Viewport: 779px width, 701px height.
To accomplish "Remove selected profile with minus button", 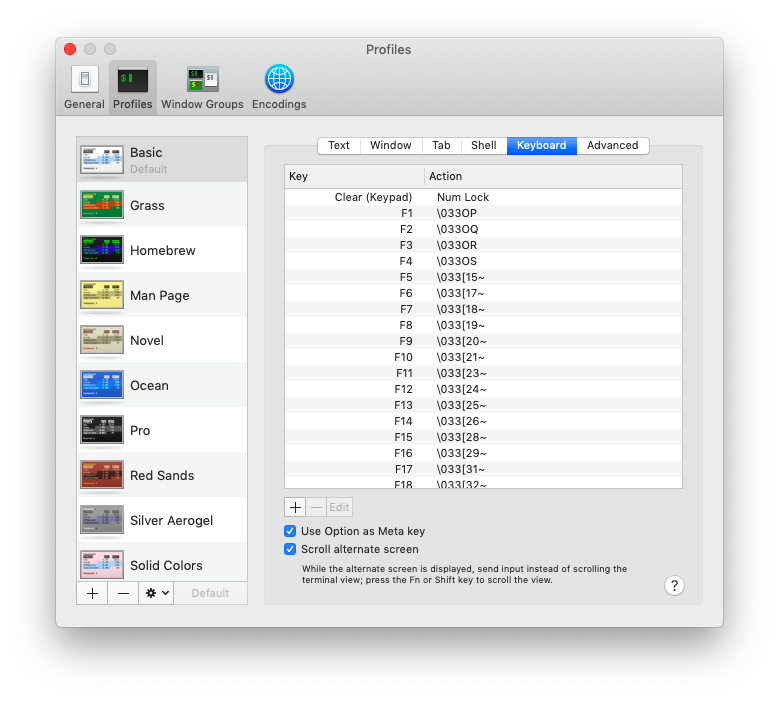I will 123,593.
